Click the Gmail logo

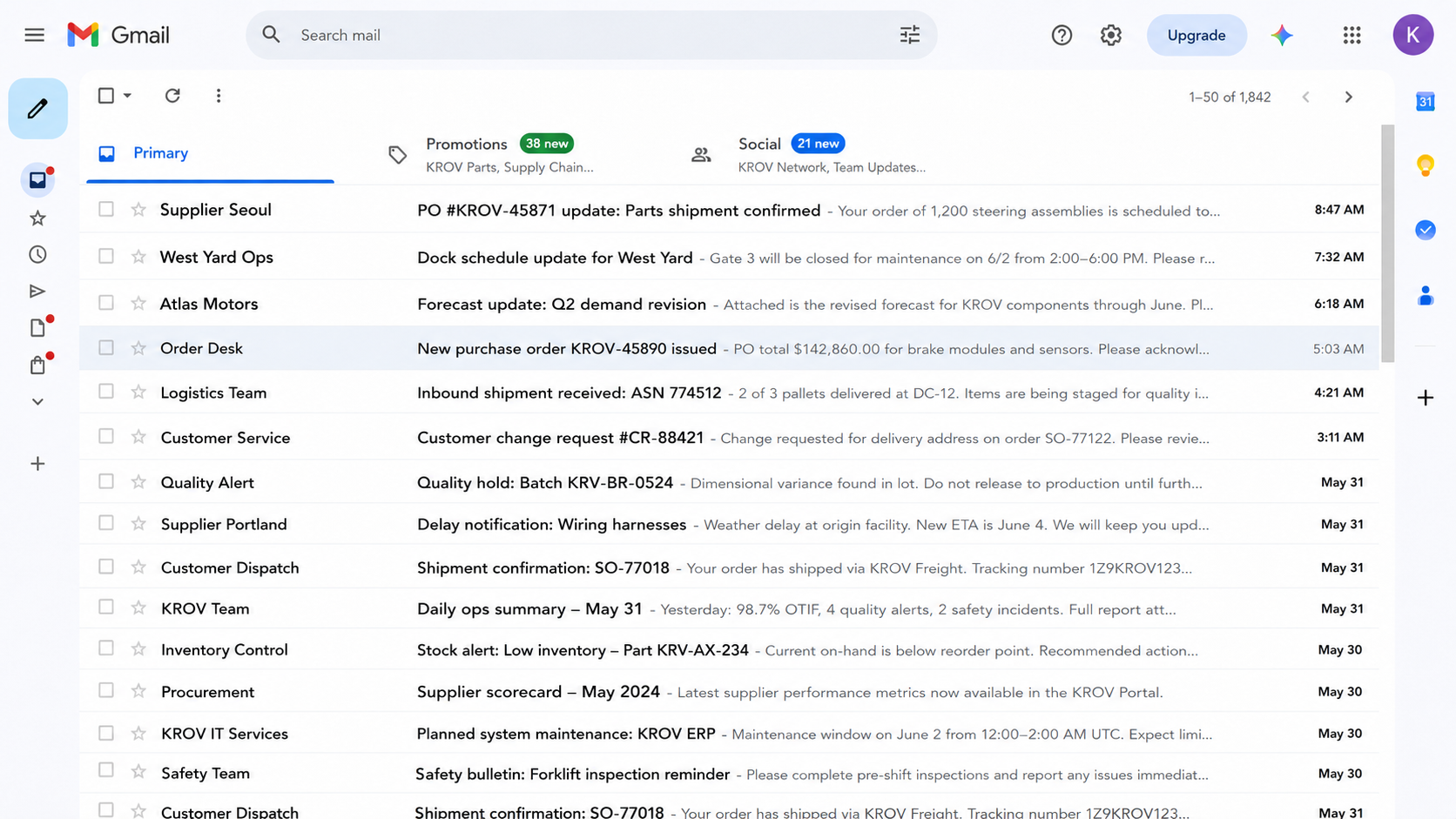(x=118, y=35)
